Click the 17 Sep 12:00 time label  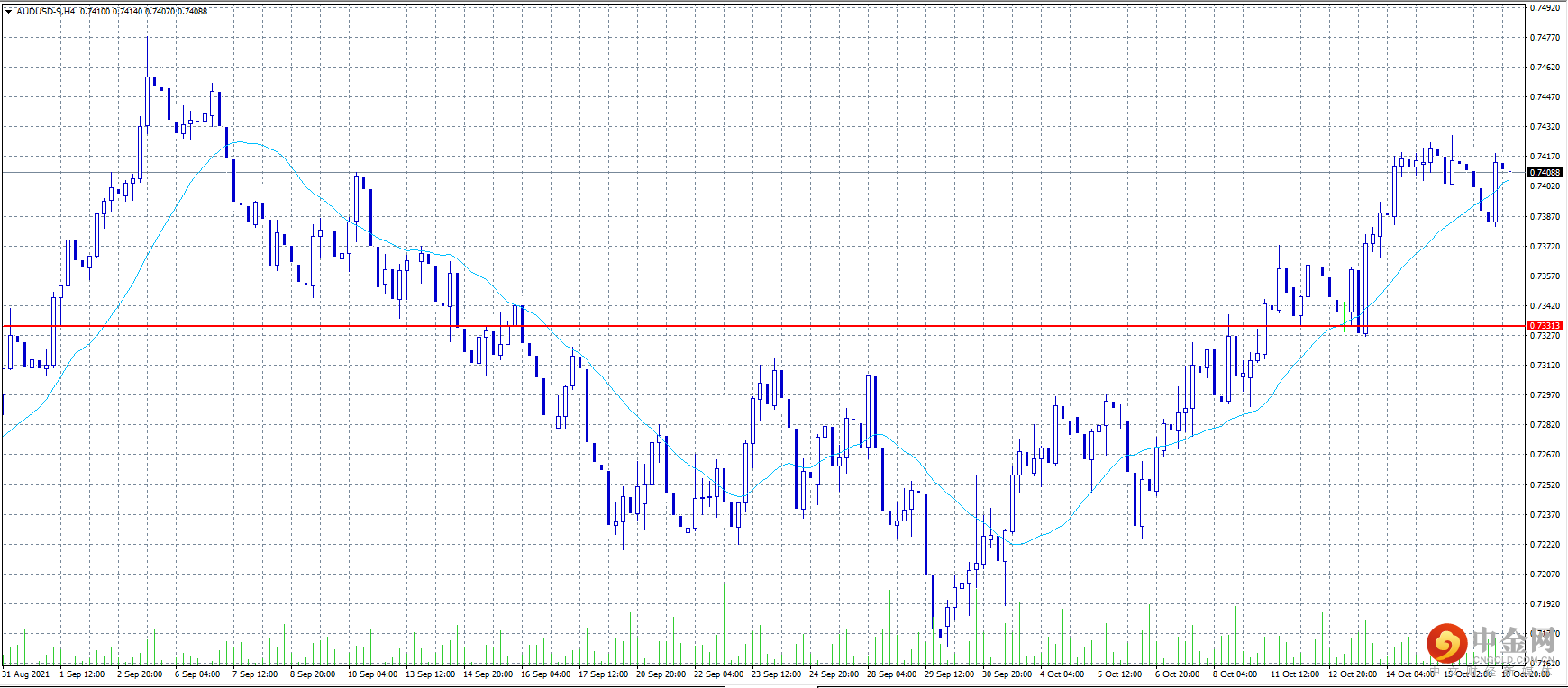tap(603, 674)
